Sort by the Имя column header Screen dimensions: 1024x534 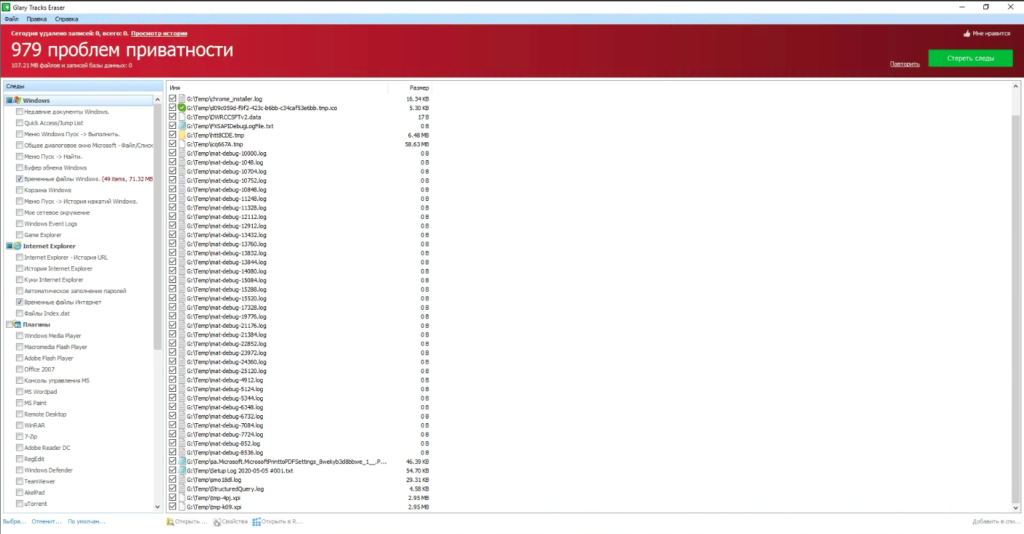[278, 87]
